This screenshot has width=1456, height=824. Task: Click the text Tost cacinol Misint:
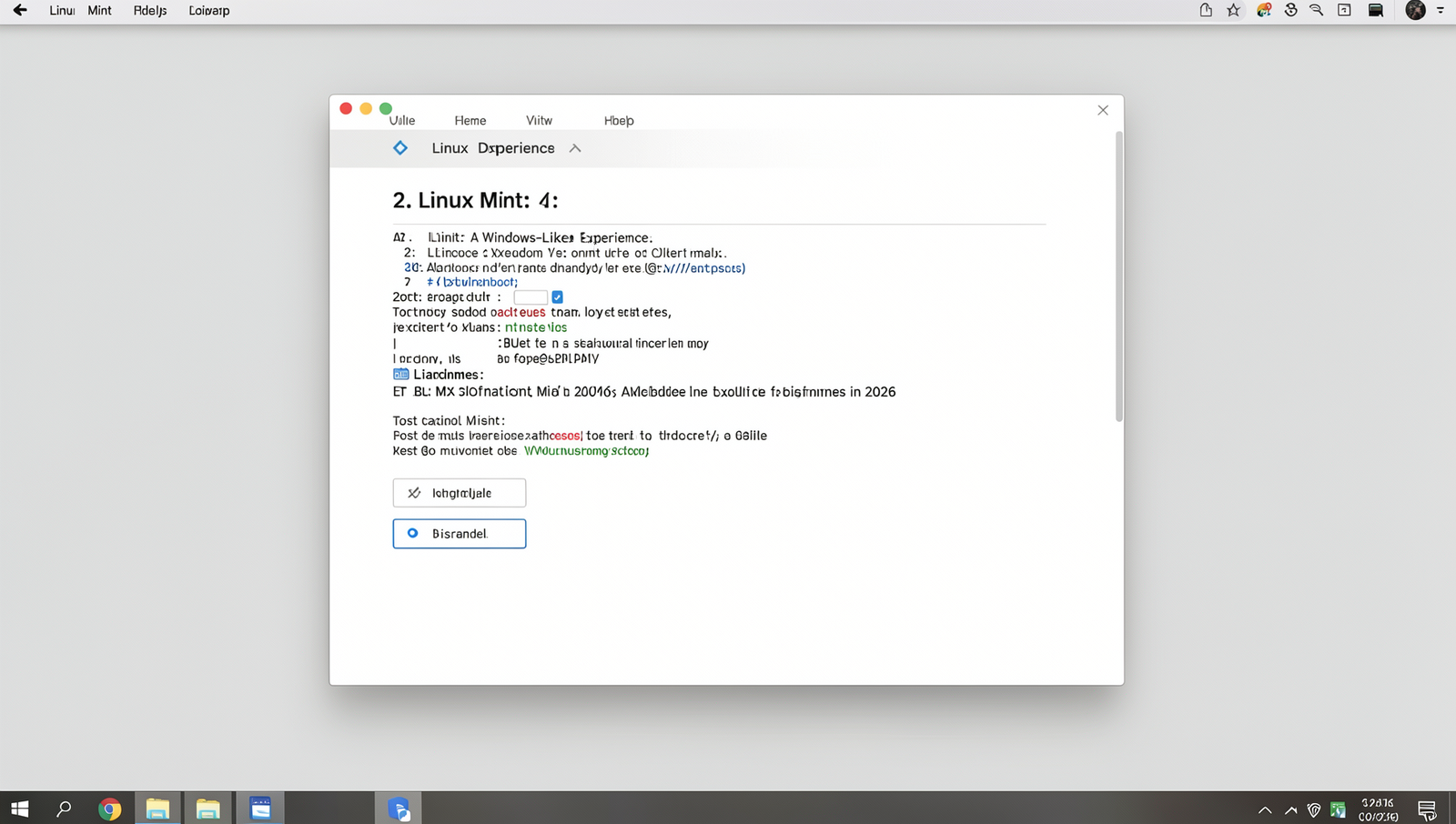coord(449,420)
